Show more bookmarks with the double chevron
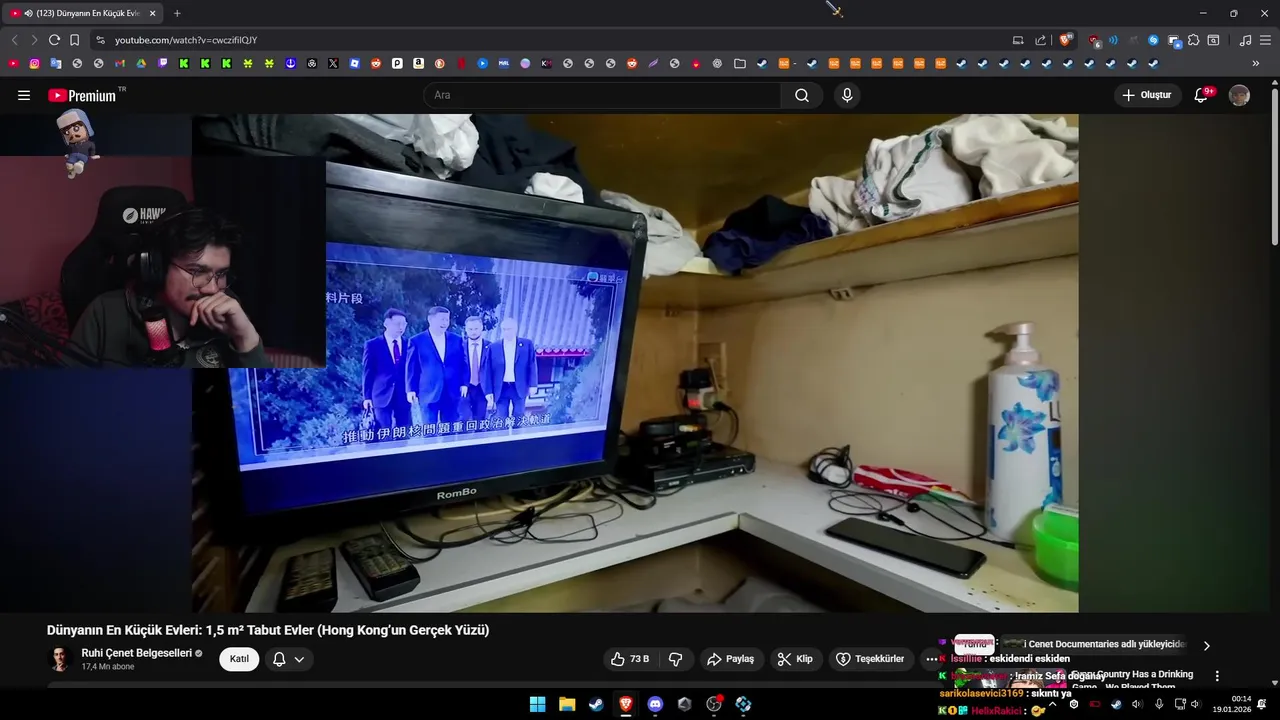 (x=1256, y=63)
